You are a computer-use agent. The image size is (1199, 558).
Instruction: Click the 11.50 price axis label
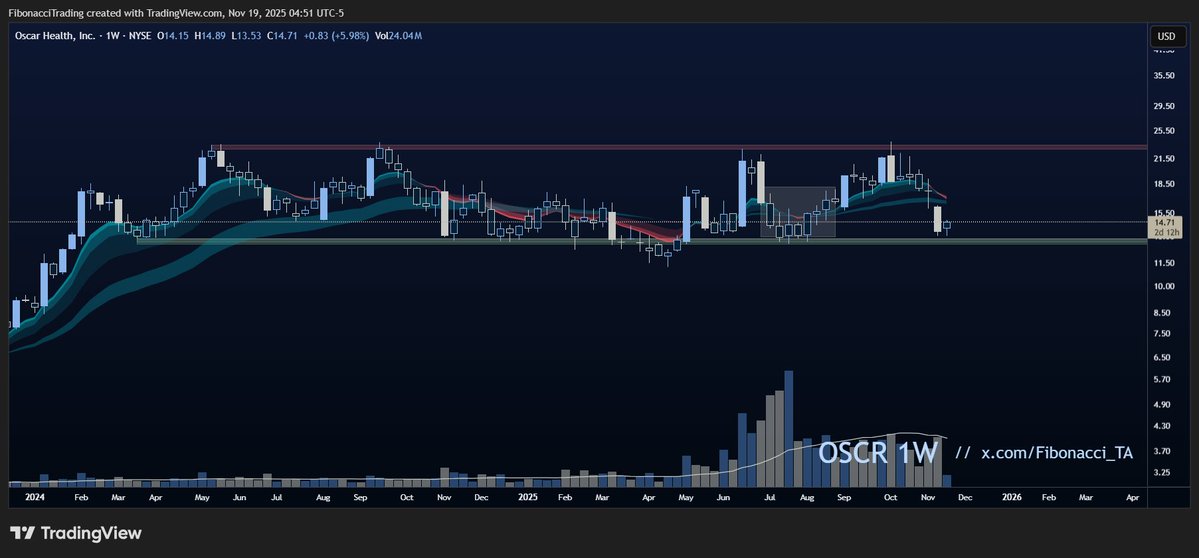coord(1165,263)
